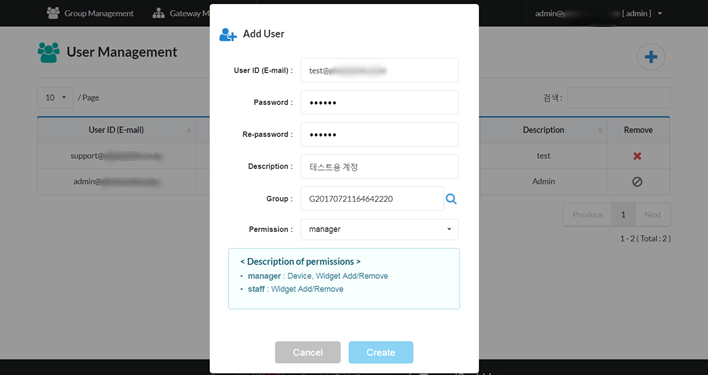Click the Add User dialog icon
This screenshot has width=708, height=375.
[x=228, y=34]
